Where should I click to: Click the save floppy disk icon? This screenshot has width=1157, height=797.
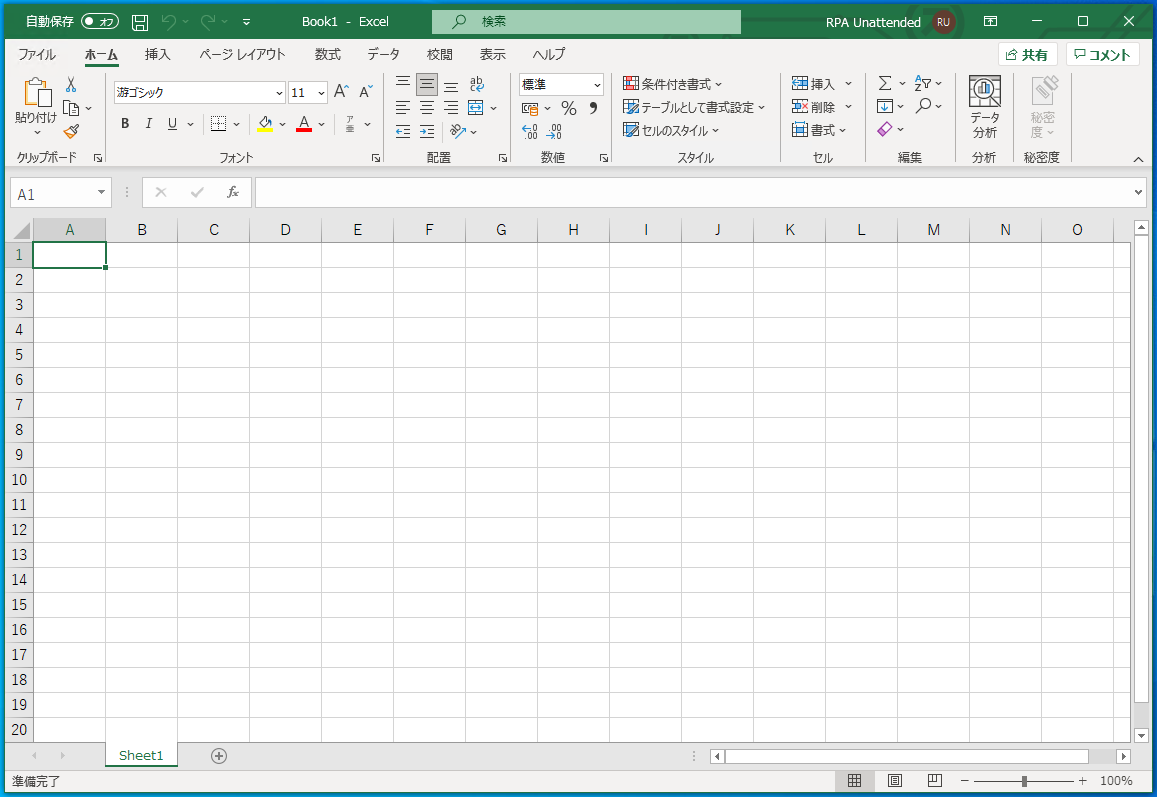(x=140, y=22)
